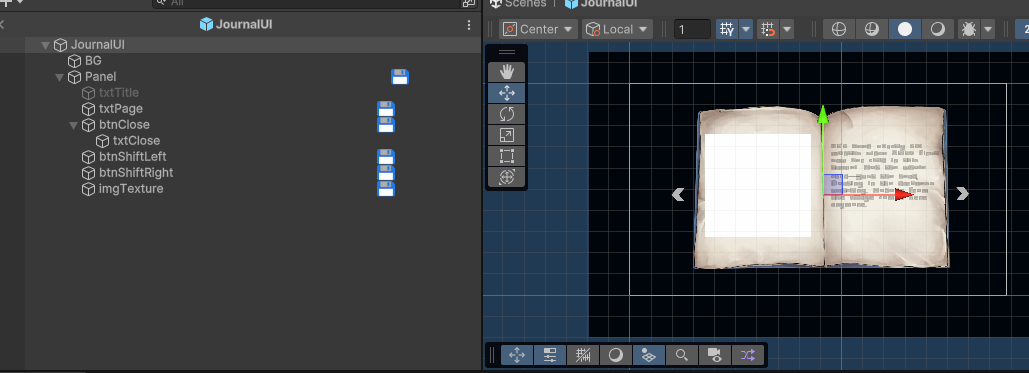Click the save icon on txtPage row
Screen dimensions: 1029x373
386,108
